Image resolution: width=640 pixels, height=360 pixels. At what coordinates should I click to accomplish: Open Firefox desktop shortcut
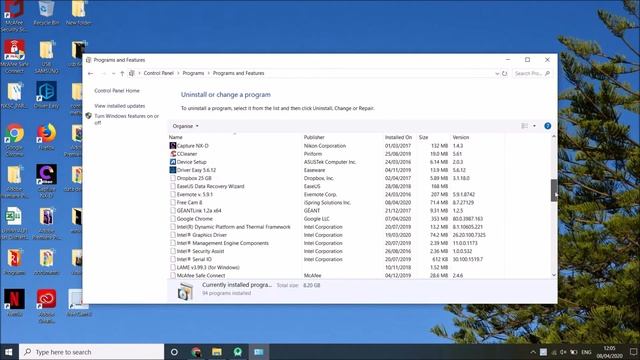pos(46,137)
